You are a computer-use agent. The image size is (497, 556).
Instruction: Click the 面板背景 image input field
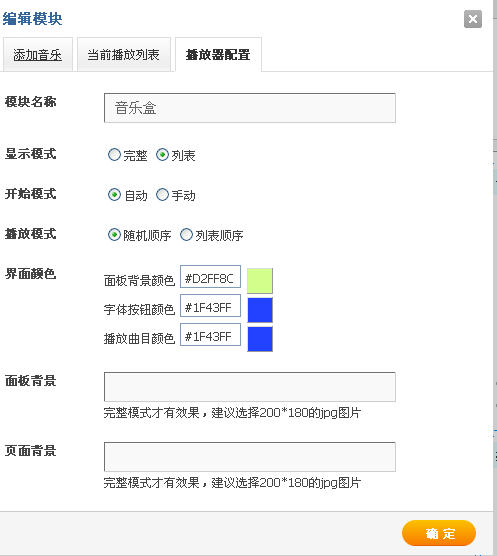pos(250,387)
